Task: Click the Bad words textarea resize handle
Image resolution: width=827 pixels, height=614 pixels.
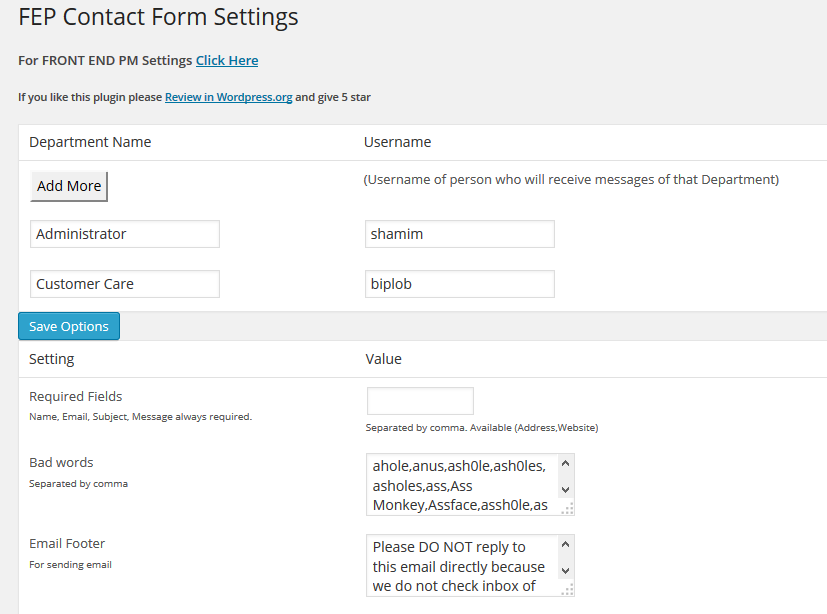Action: 568,509
